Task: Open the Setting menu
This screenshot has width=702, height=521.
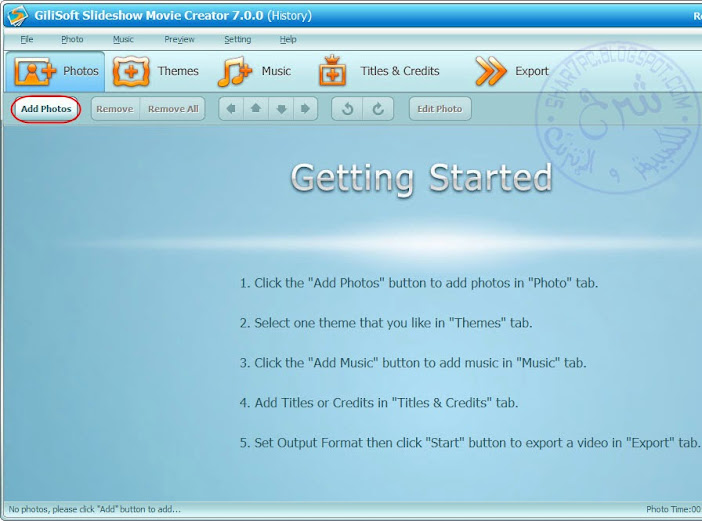Action: click(237, 39)
